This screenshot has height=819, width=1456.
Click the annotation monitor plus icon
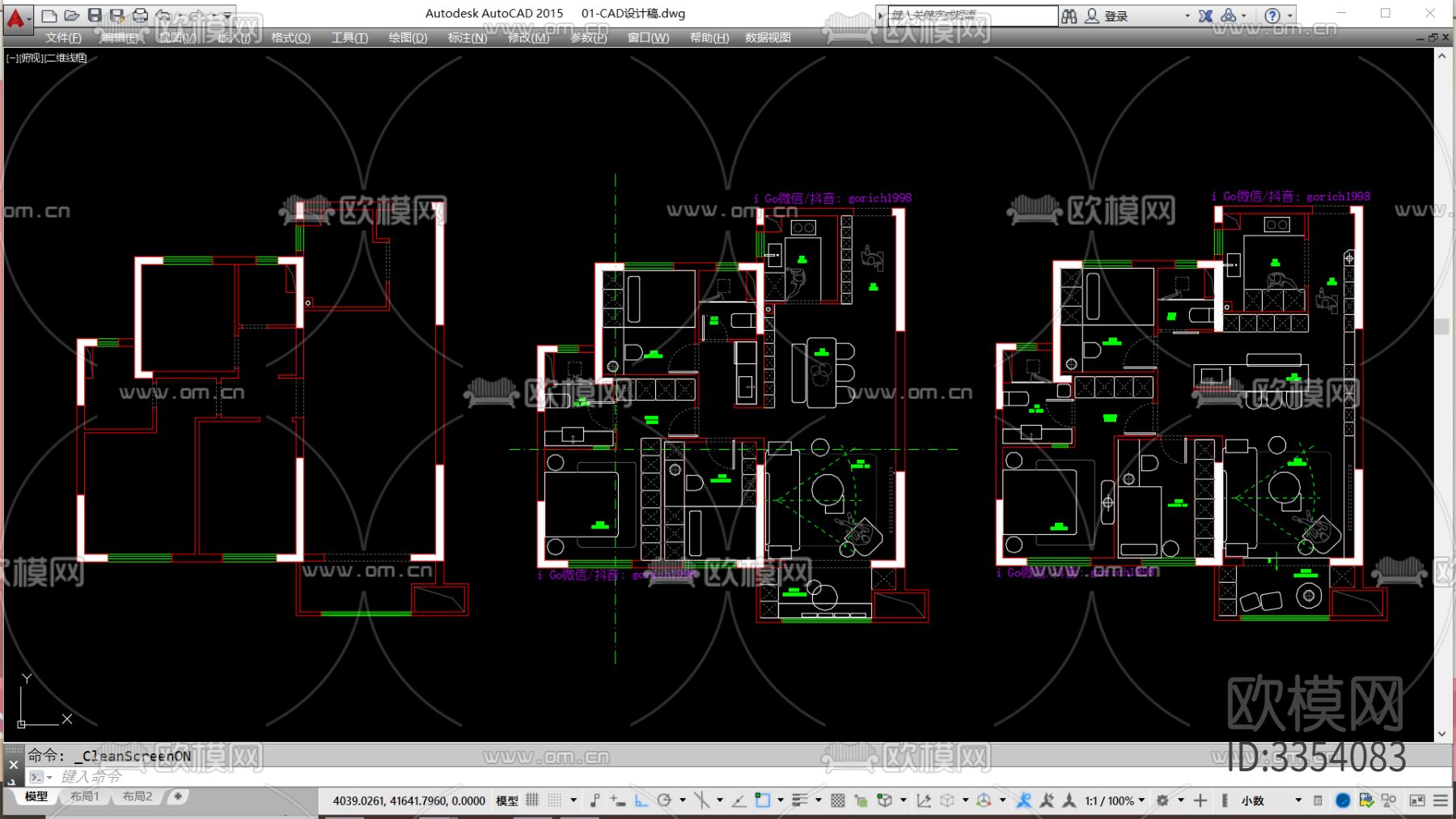[1200, 800]
